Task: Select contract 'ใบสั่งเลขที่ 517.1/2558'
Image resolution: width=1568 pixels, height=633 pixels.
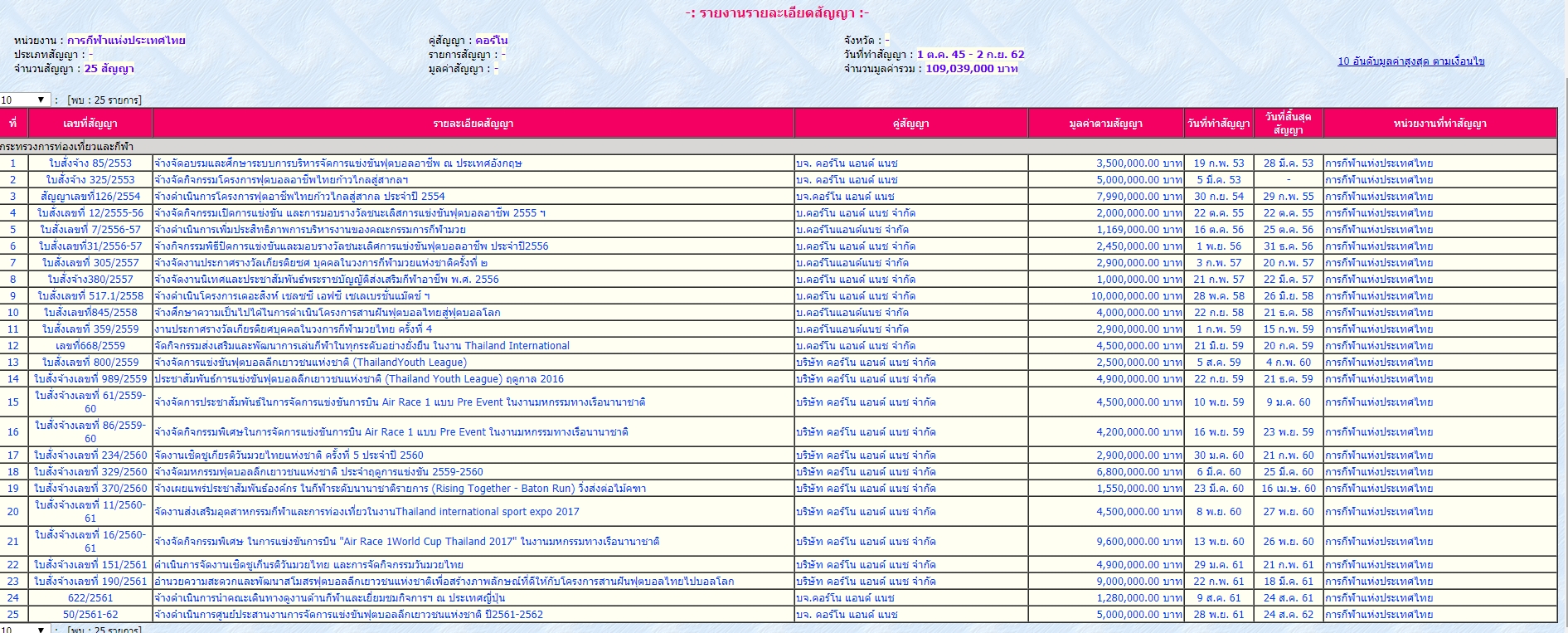Action: [x=90, y=296]
